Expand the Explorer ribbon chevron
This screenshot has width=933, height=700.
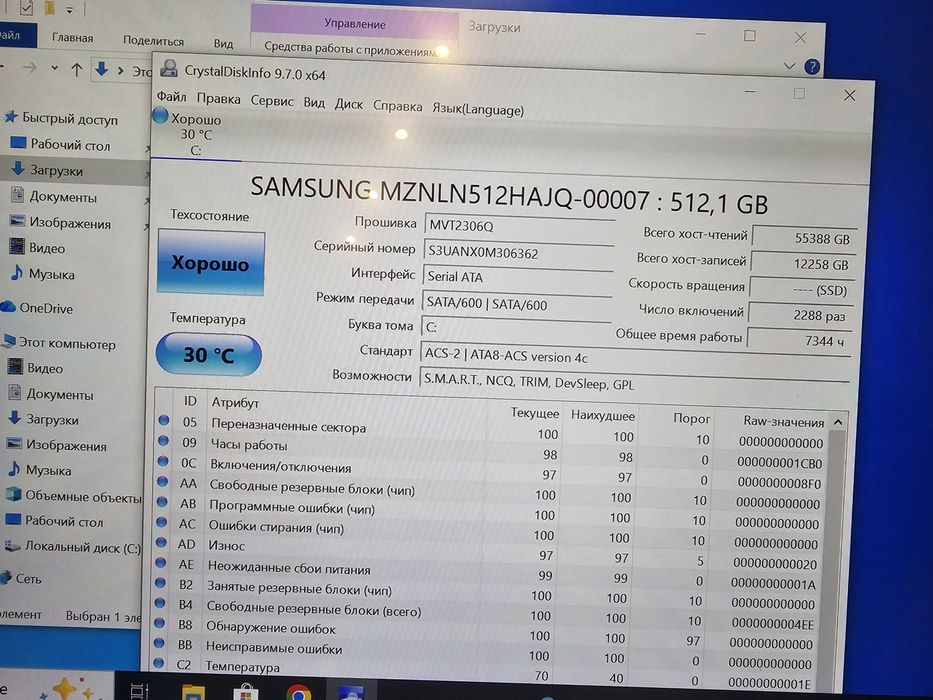[789, 65]
